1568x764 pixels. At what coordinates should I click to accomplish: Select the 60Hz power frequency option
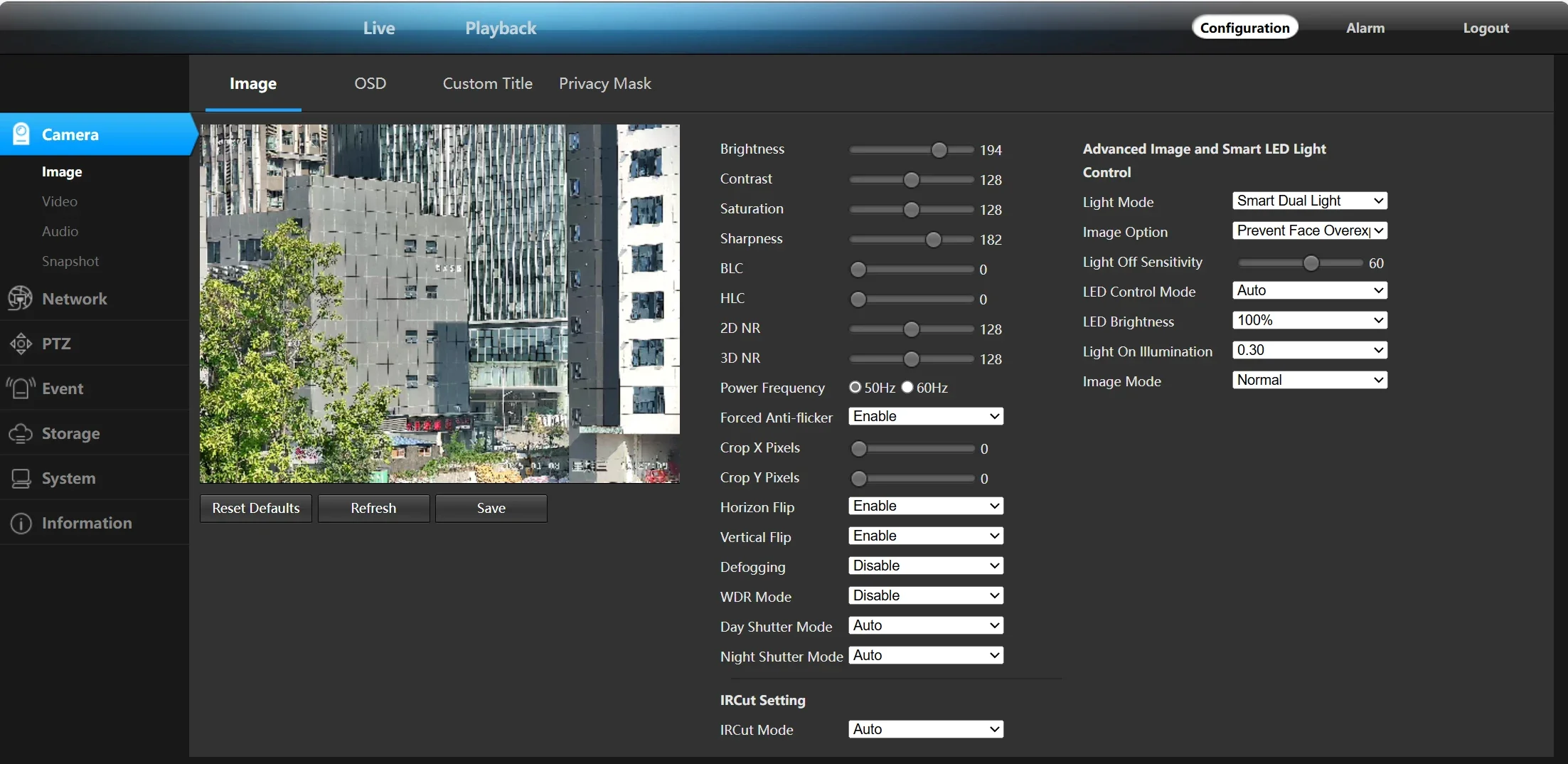pos(907,387)
